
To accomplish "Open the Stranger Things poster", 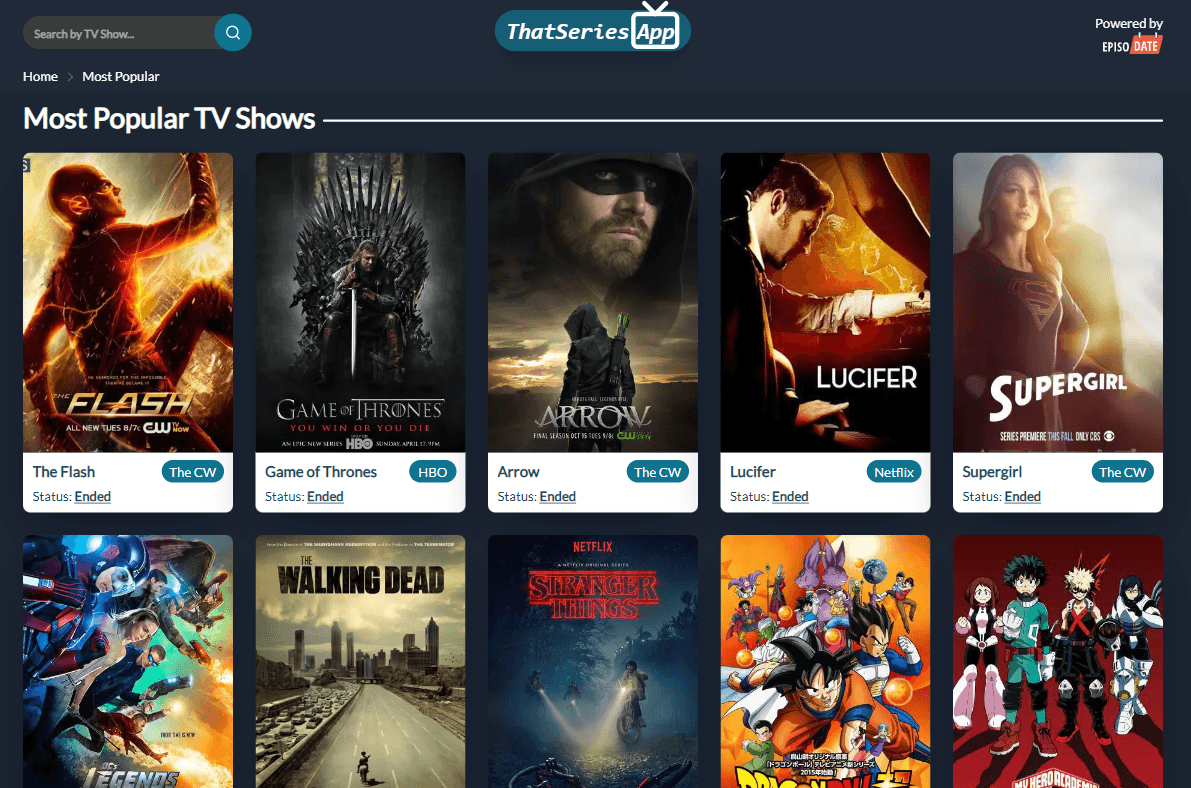I will point(593,661).
